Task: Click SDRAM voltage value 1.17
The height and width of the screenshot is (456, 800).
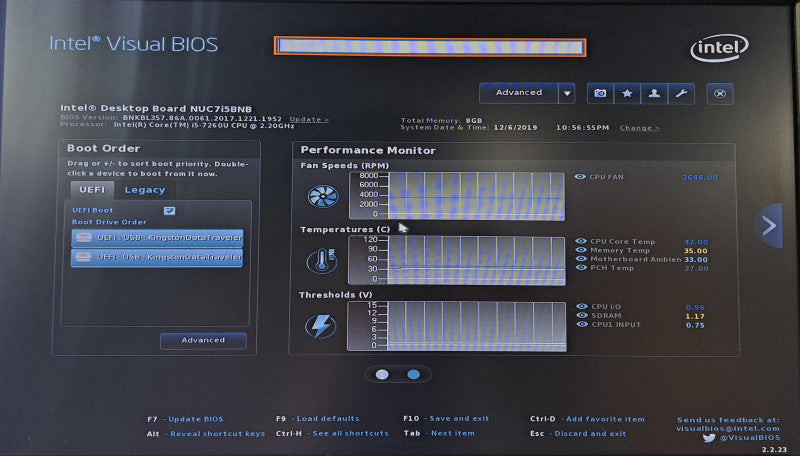Action: pos(695,316)
